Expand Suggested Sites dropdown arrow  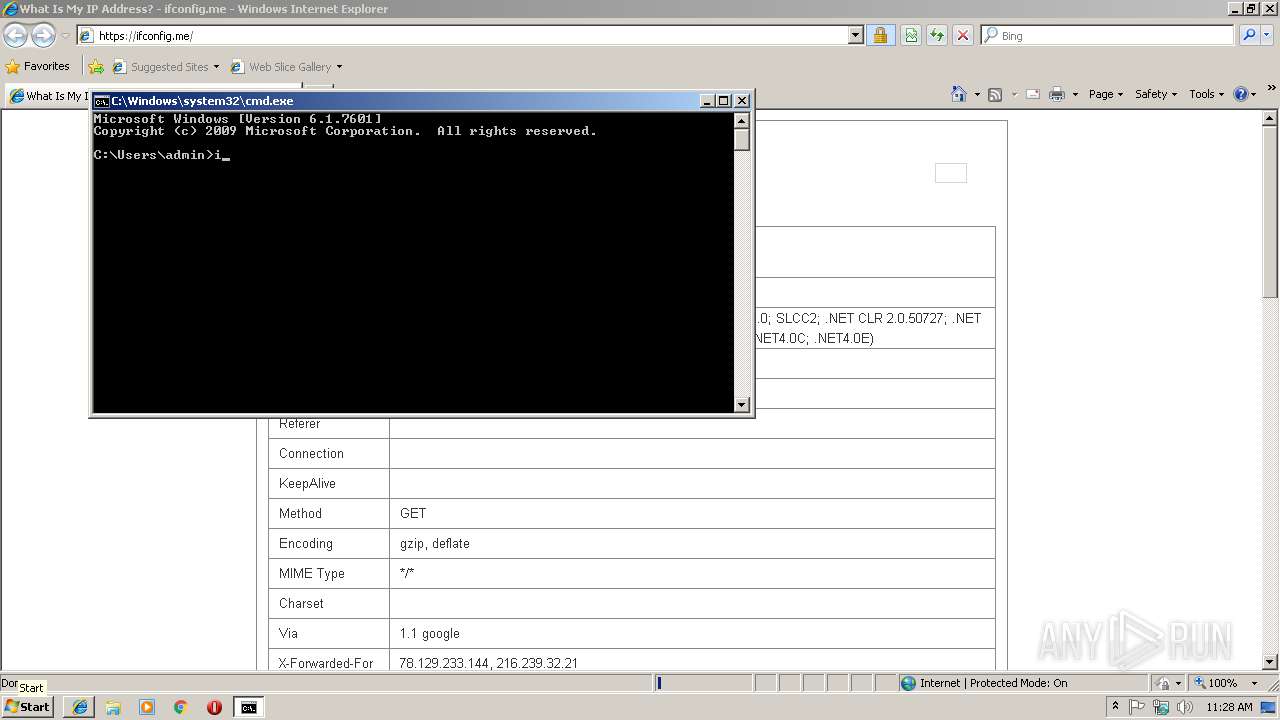point(216,67)
